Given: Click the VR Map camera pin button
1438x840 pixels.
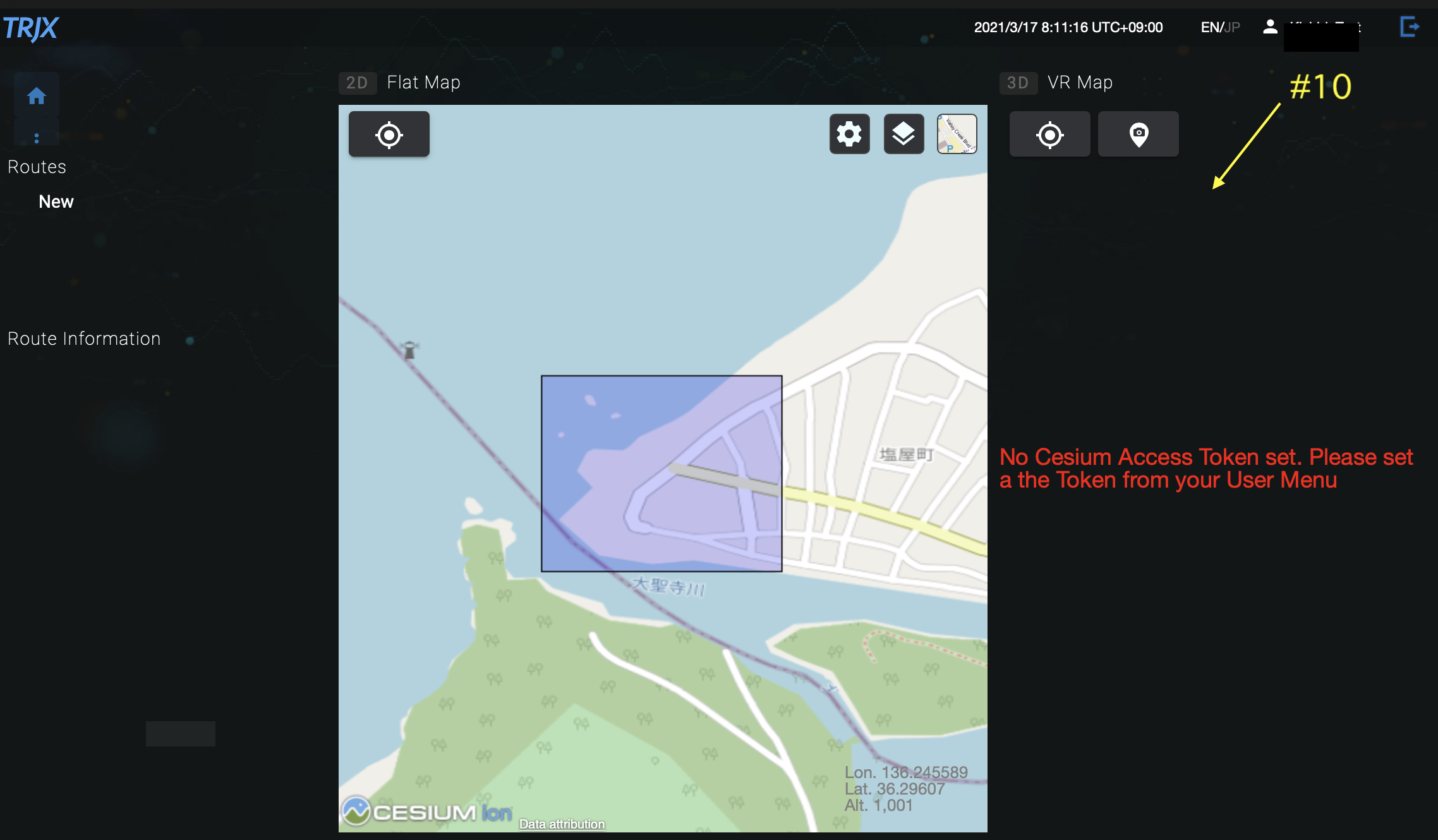Looking at the screenshot, I should pos(1139,135).
